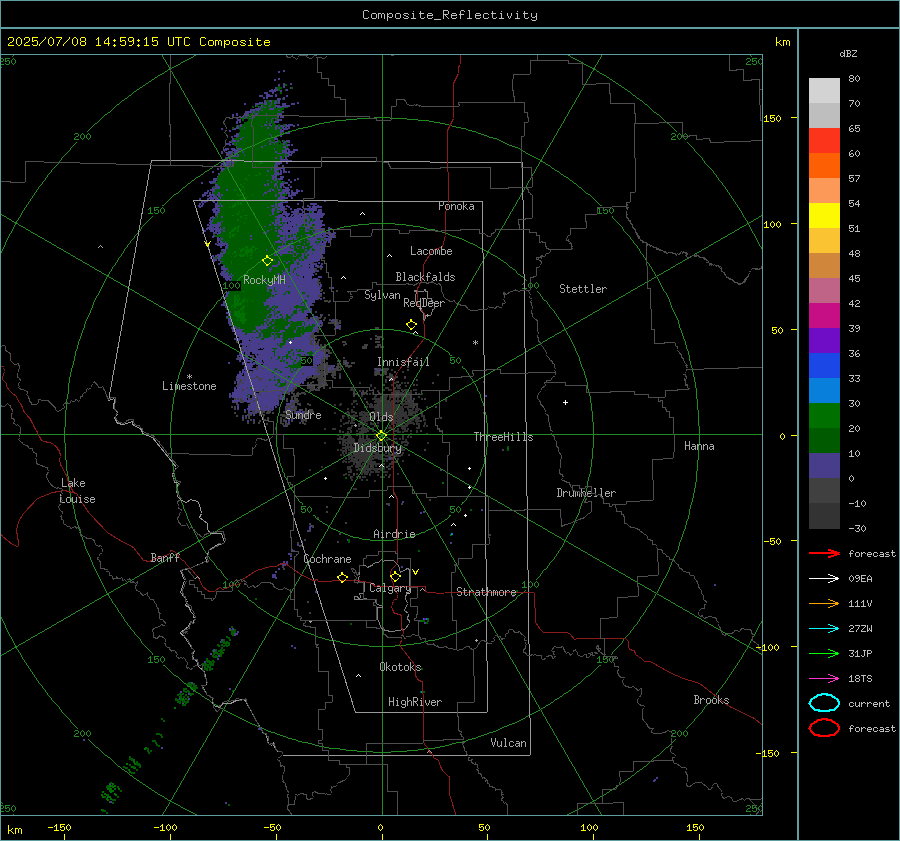
Task: Click the Hanna town label
Action: pos(699,446)
